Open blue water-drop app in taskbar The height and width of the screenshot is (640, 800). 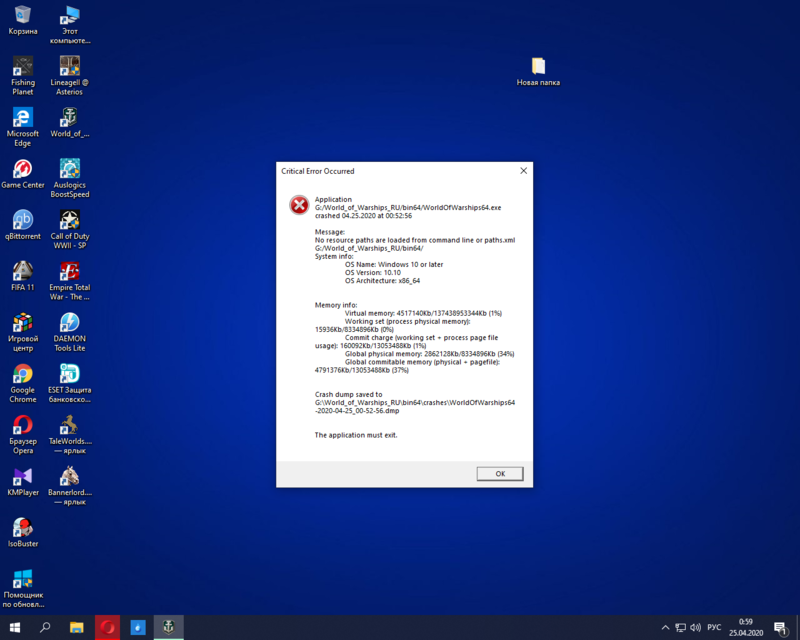(x=138, y=627)
